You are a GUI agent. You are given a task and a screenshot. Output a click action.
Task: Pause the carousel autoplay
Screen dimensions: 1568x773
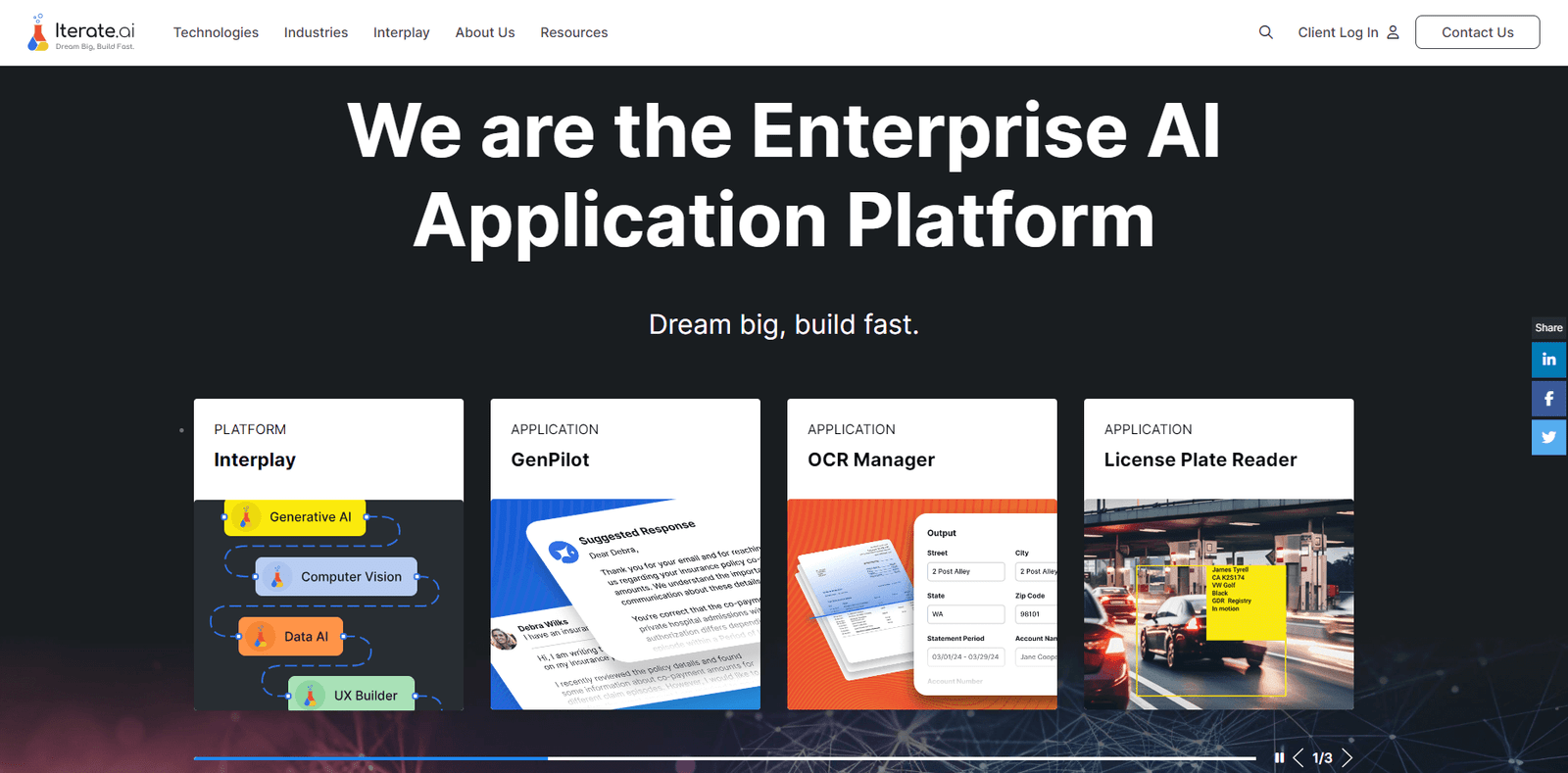point(1279,757)
